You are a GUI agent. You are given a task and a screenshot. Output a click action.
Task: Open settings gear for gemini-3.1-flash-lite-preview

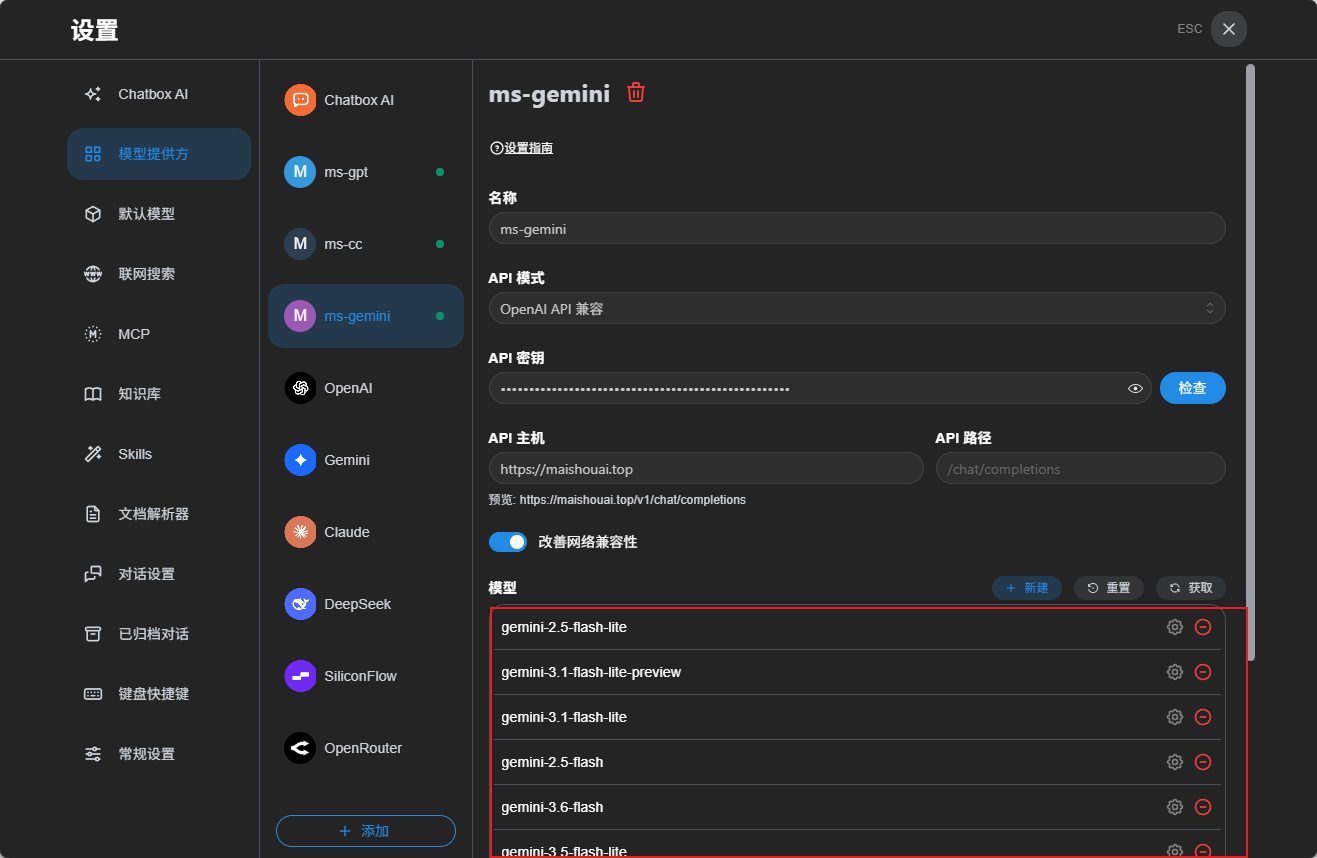[1175, 672]
